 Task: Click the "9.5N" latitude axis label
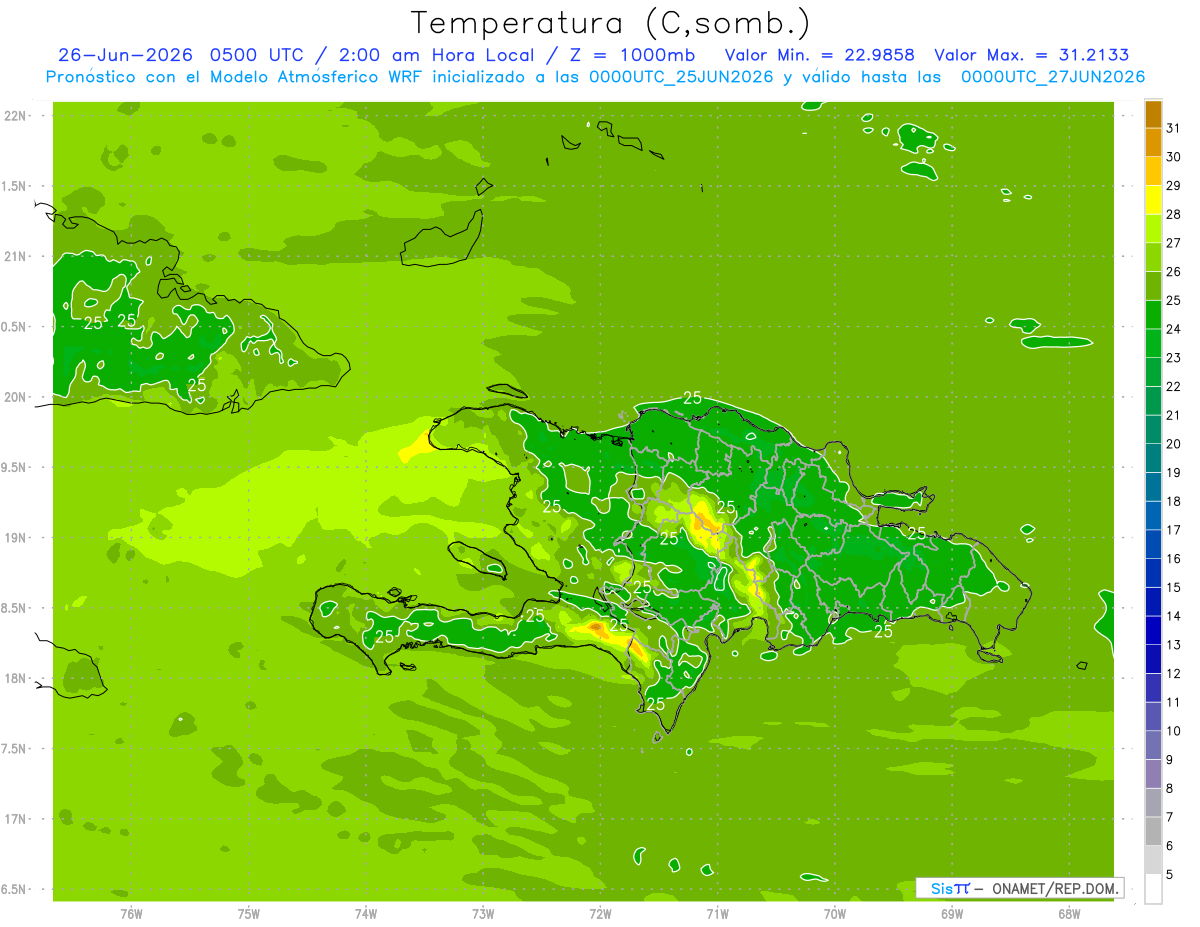click(14, 468)
